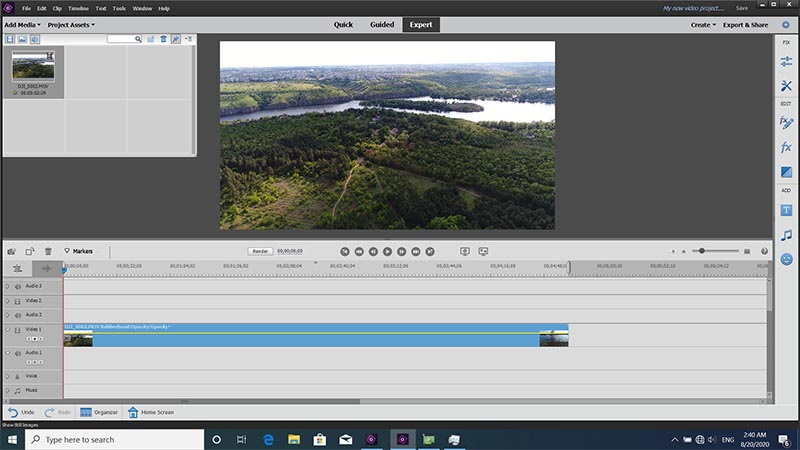Image resolution: width=800 pixels, height=450 pixels.
Task: Expand the Video 2 track
Action: coord(8,301)
